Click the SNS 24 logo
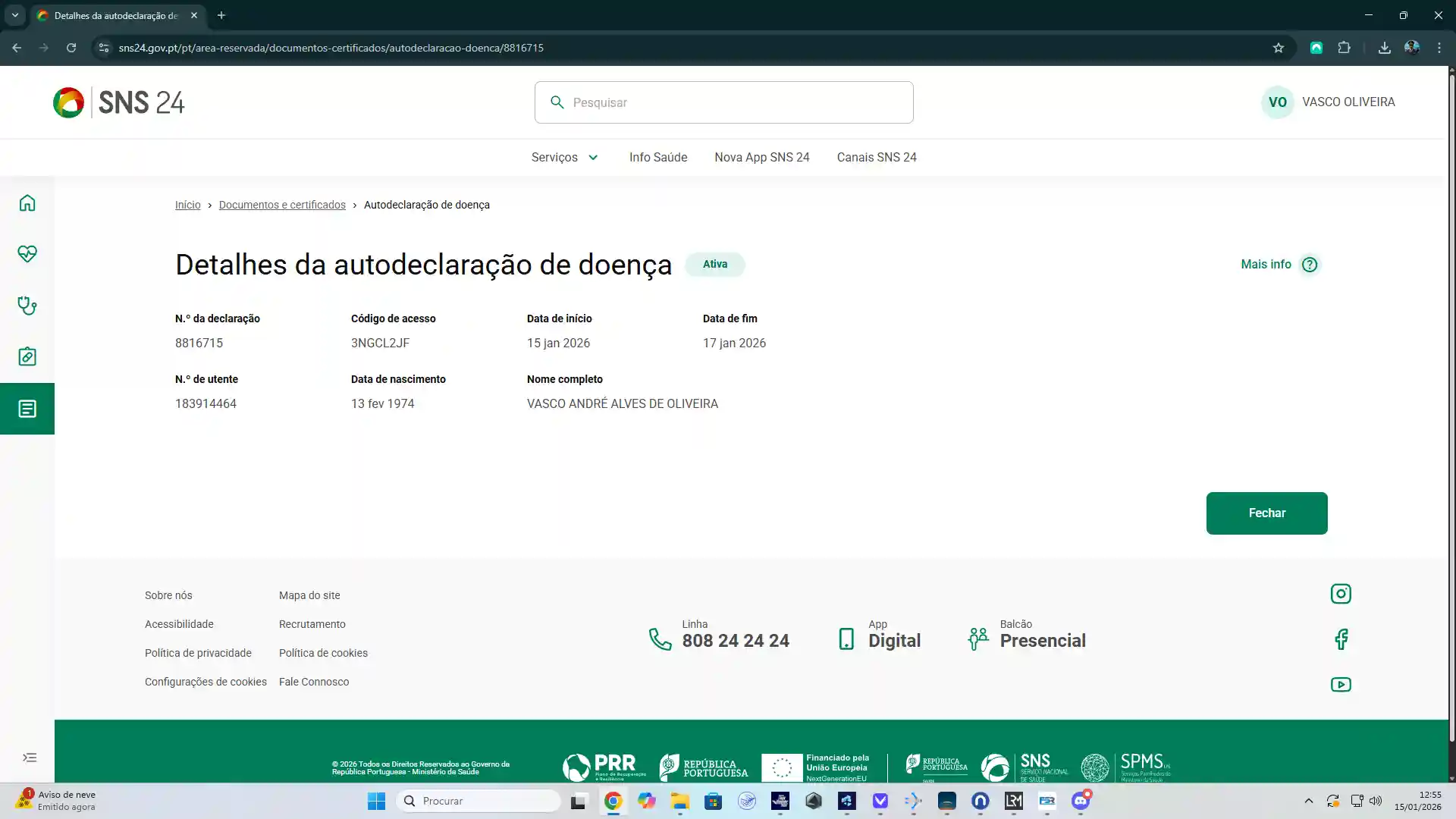The image size is (1456, 819). (119, 102)
